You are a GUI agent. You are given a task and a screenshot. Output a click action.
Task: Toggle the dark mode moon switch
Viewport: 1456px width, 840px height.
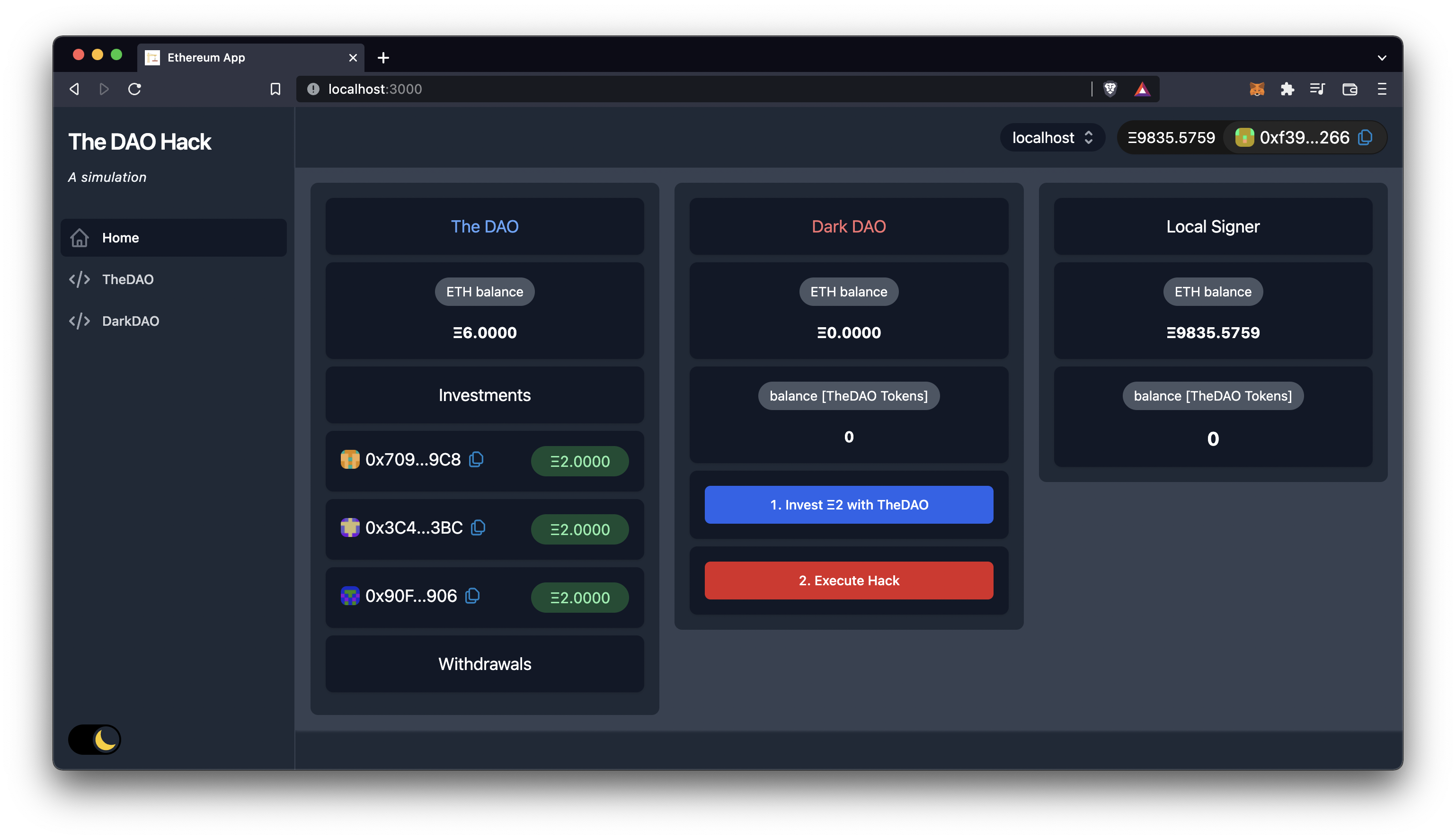[95, 739]
